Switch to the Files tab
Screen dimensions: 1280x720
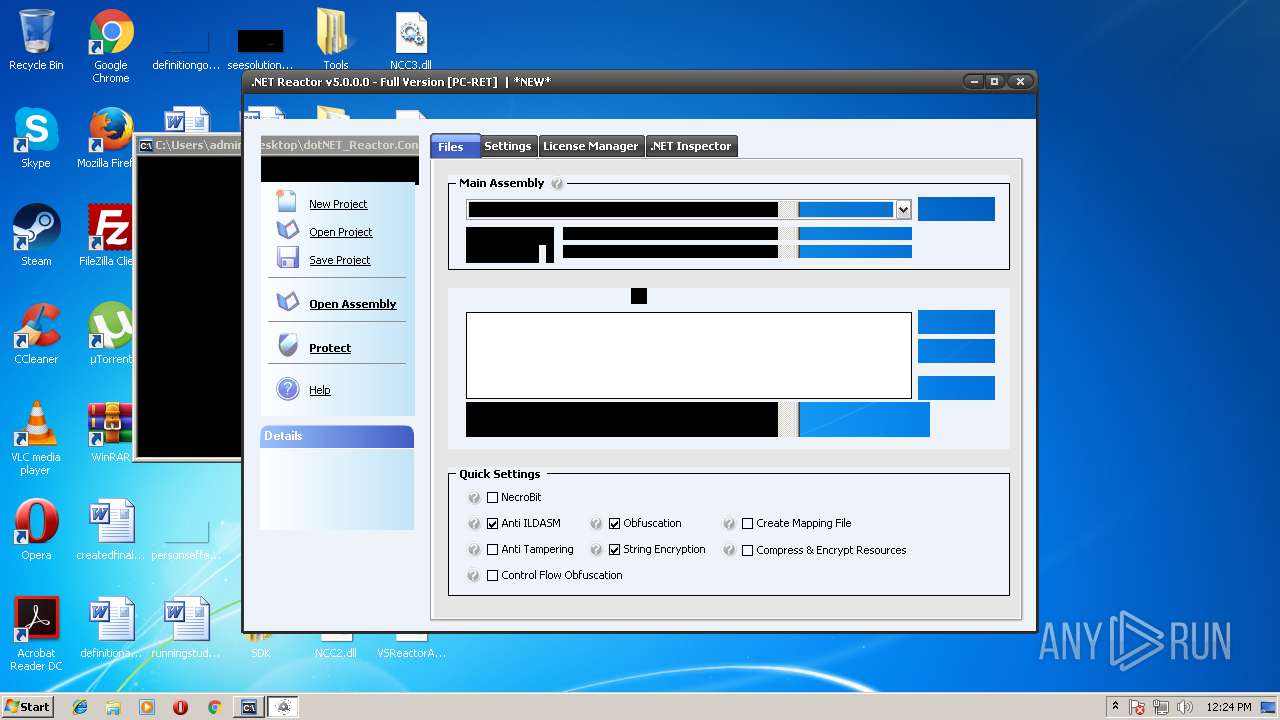pos(455,146)
